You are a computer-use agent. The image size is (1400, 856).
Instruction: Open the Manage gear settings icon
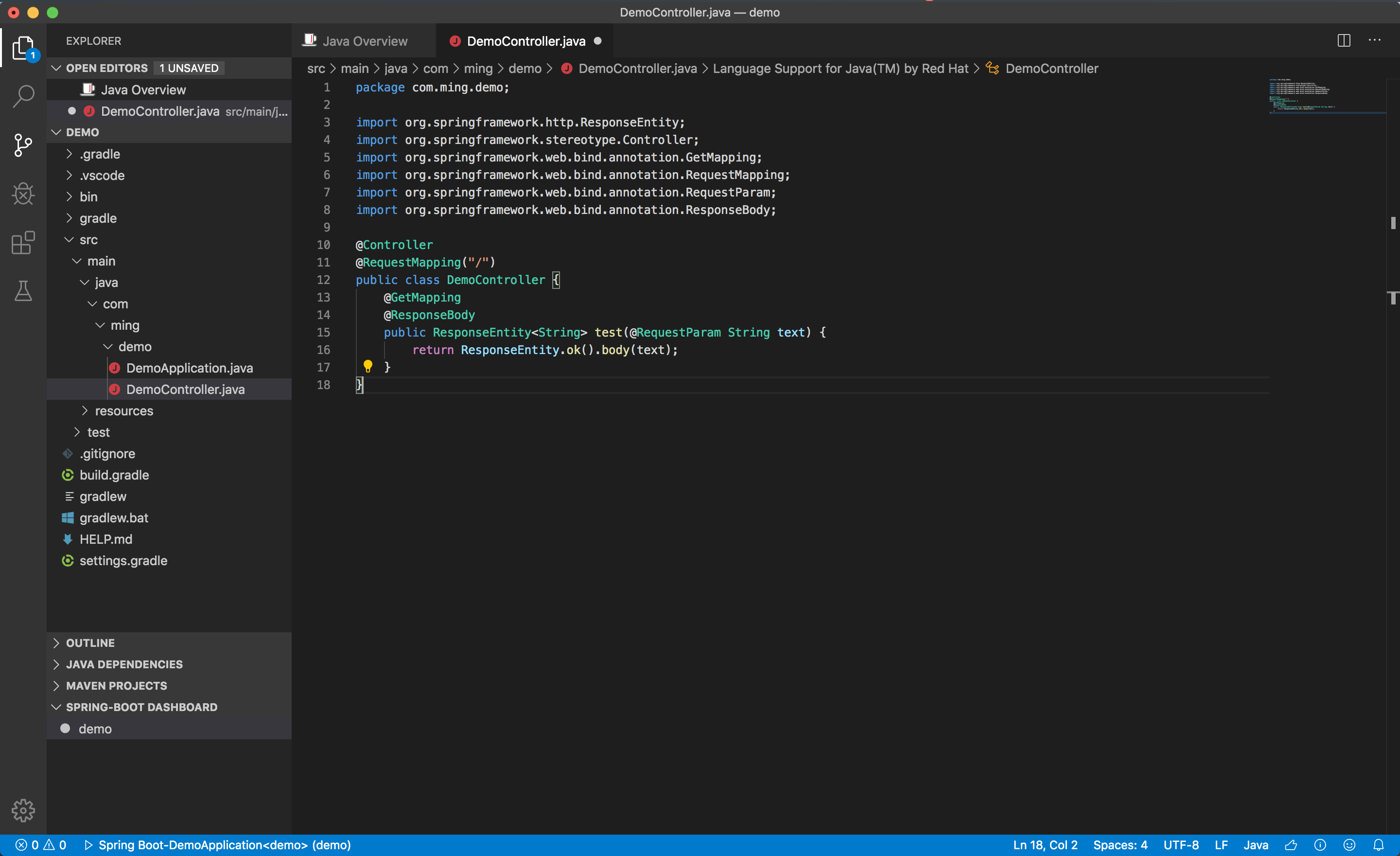coord(23,810)
